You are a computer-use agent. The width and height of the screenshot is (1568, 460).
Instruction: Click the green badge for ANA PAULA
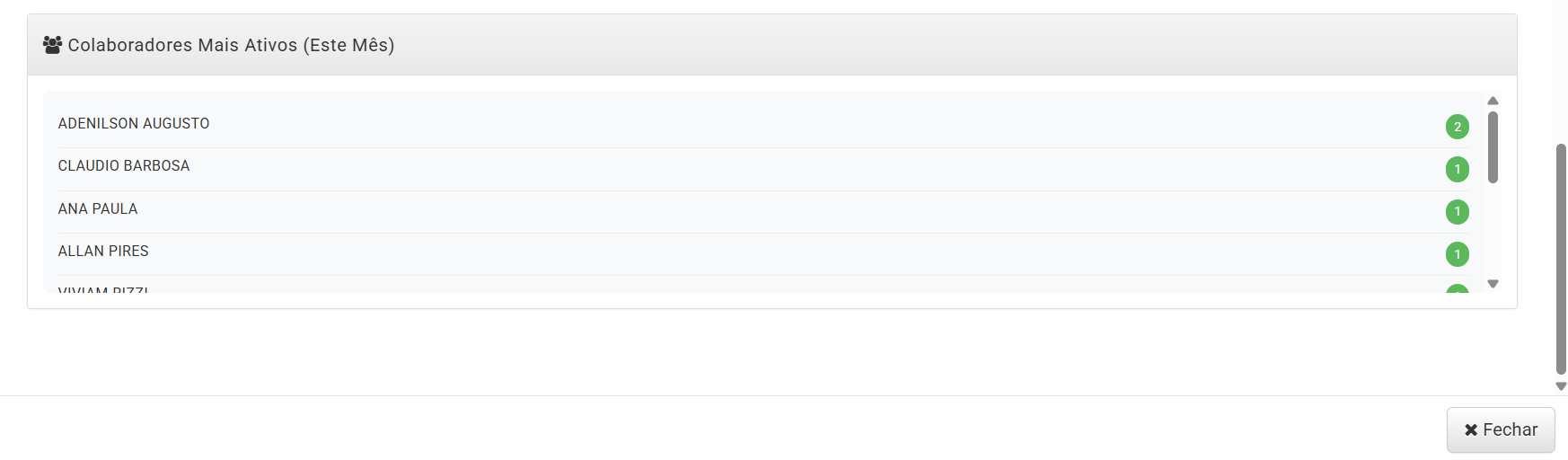[1457, 212]
